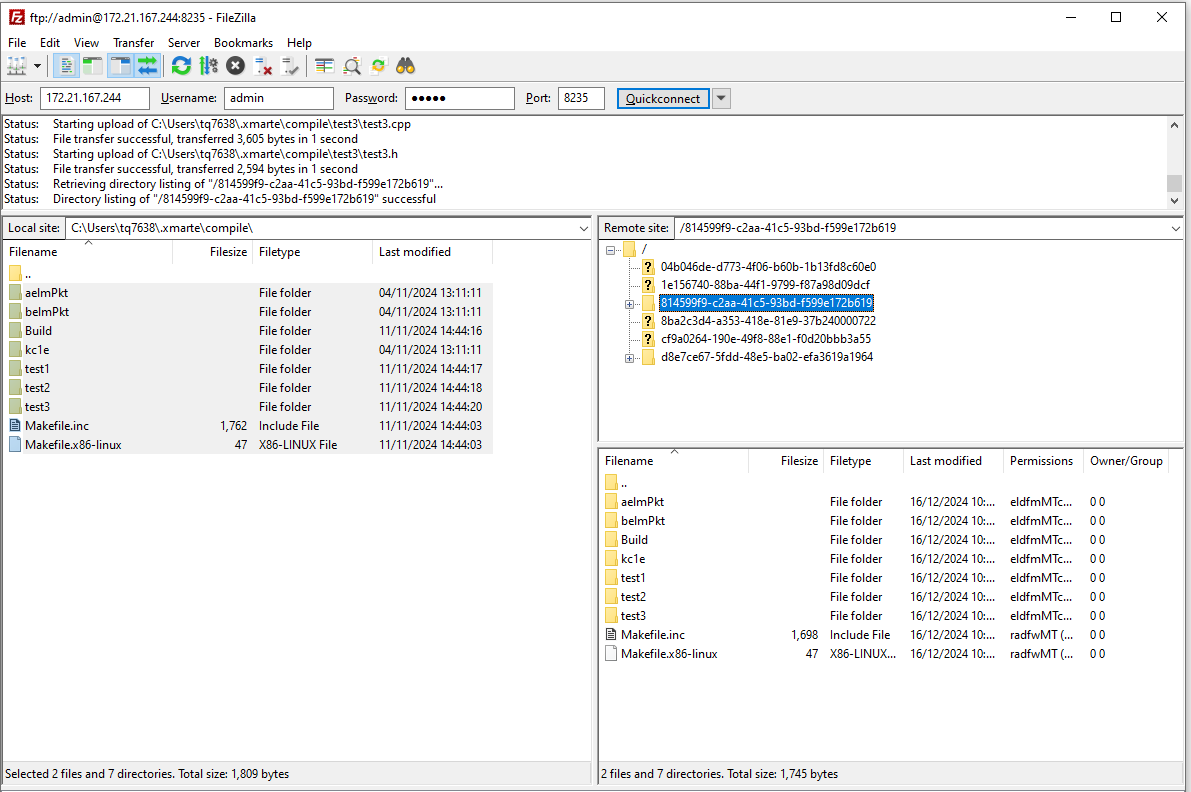Image resolution: width=1191 pixels, height=792 pixels.
Task: Expand the d8e7ce67 remote folder
Action: click(628, 357)
